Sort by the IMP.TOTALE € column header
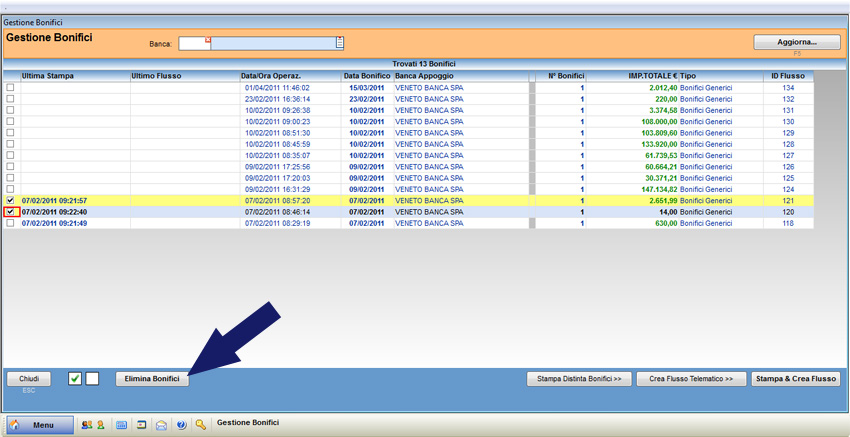 coord(631,76)
